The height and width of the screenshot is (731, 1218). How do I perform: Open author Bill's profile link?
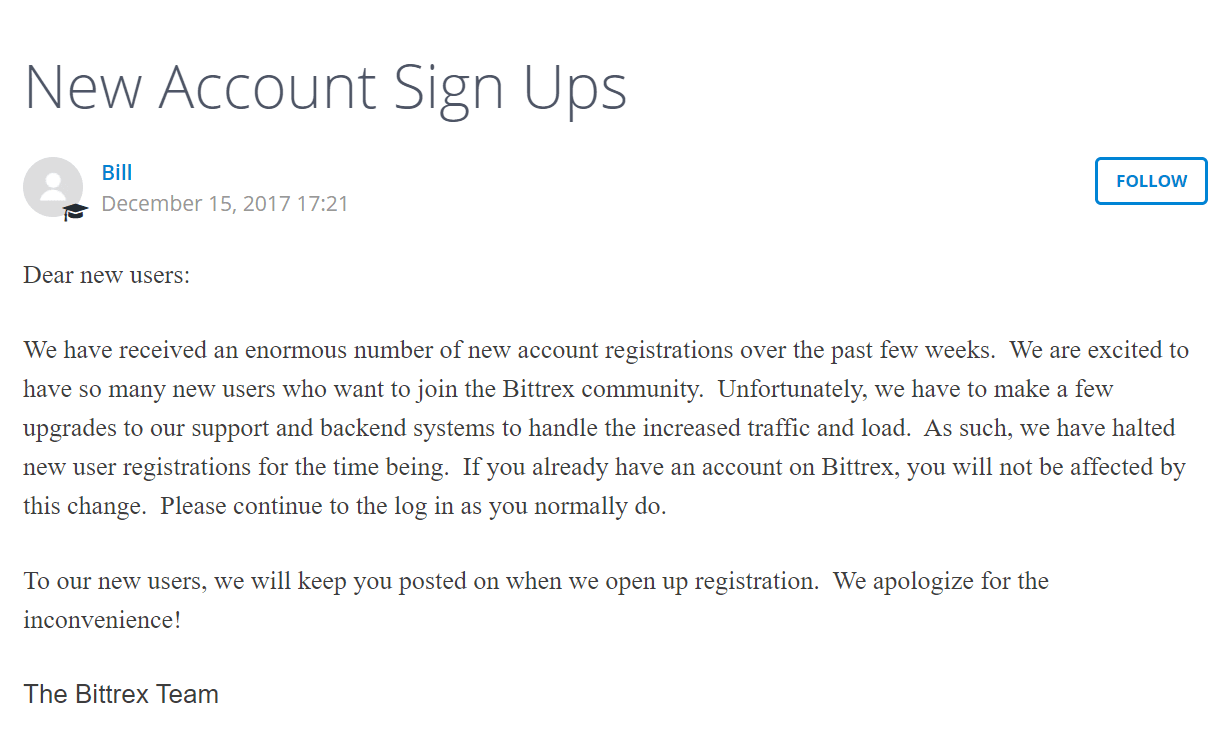pyautogui.click(x=117, y=173)
